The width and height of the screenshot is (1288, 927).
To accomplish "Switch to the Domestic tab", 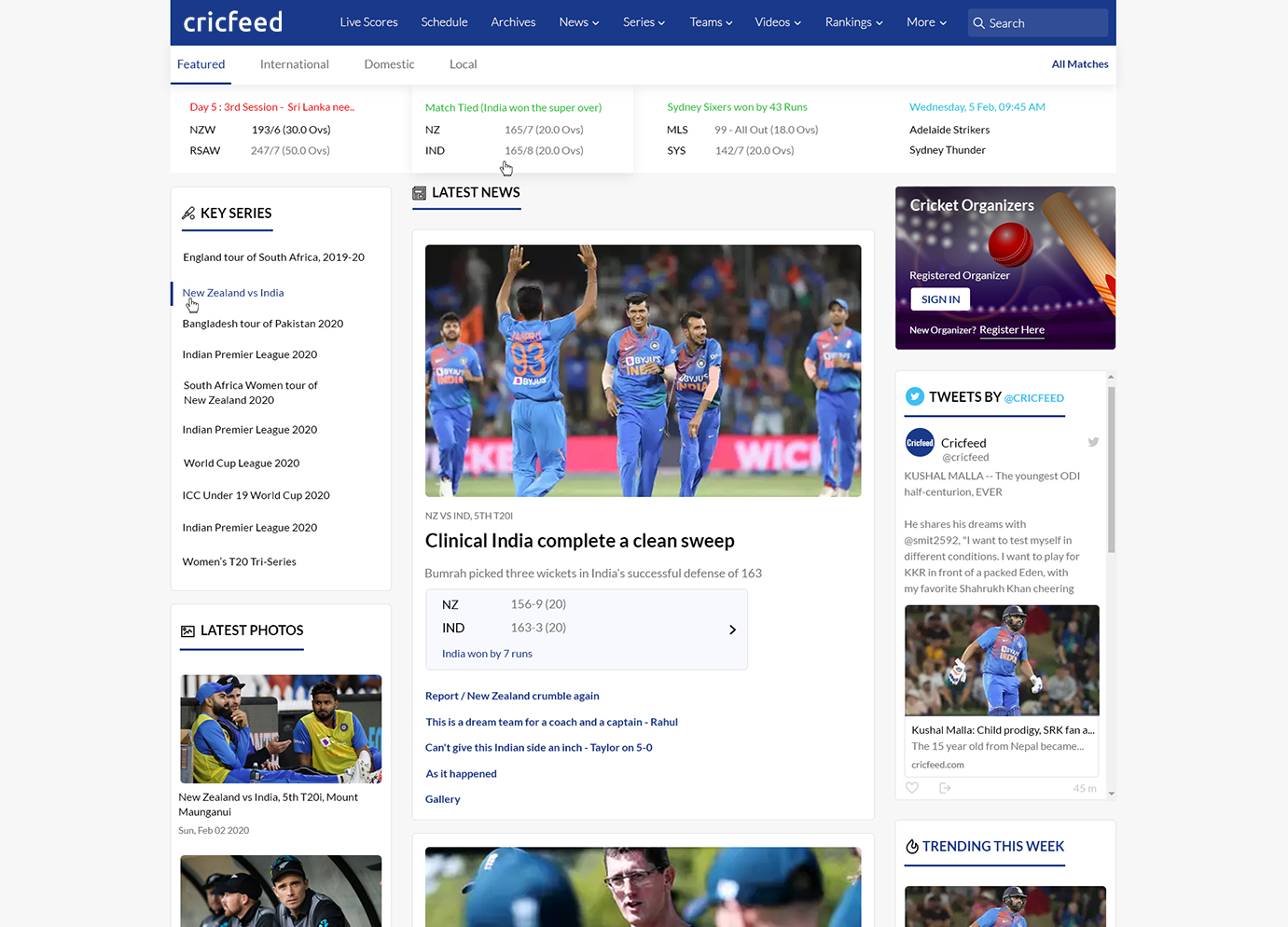I will (389, 64).
